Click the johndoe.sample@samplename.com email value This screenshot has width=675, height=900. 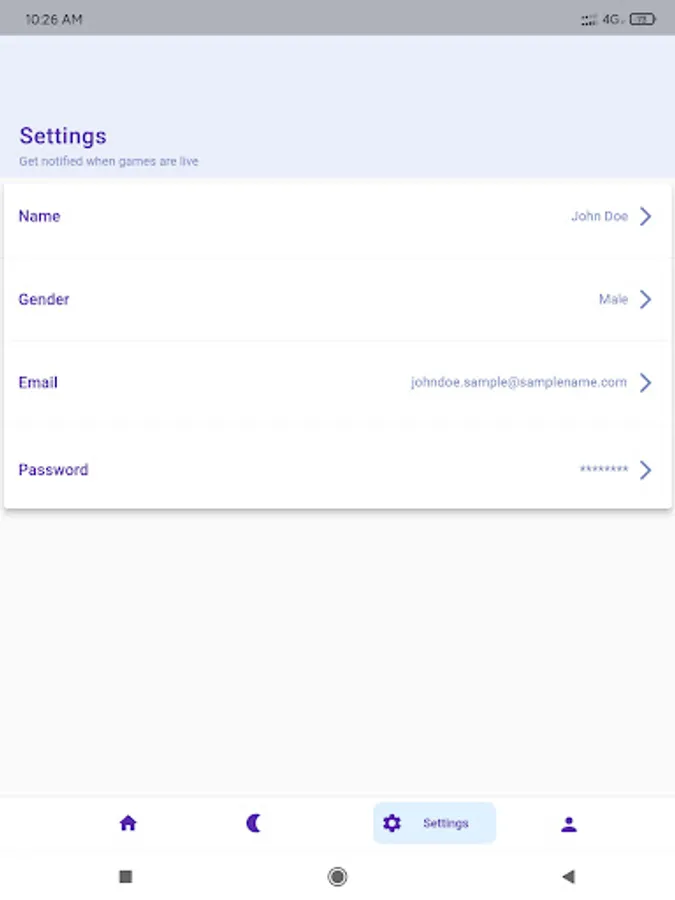coord(518,382)
